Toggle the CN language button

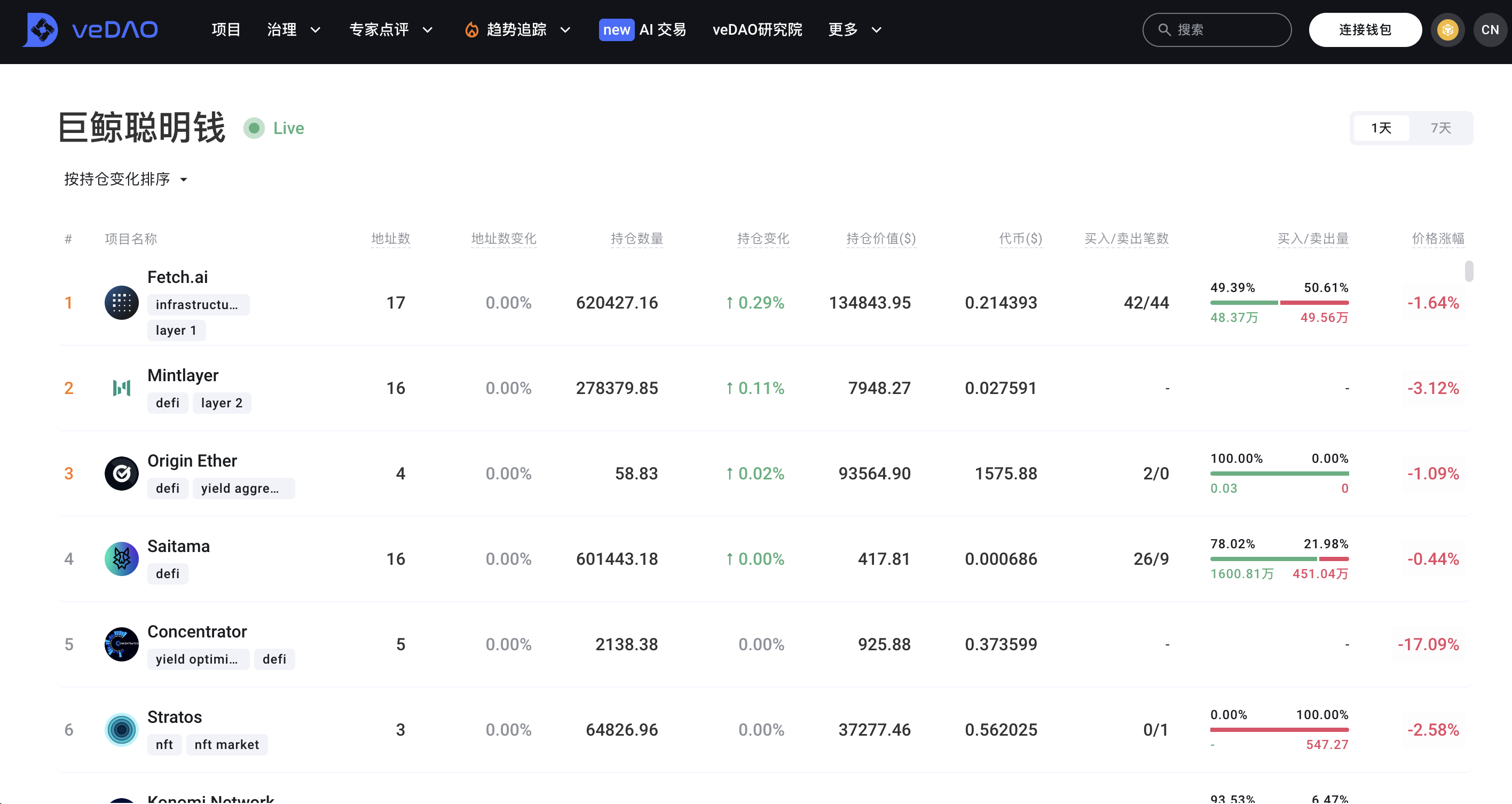[1490, 29]
